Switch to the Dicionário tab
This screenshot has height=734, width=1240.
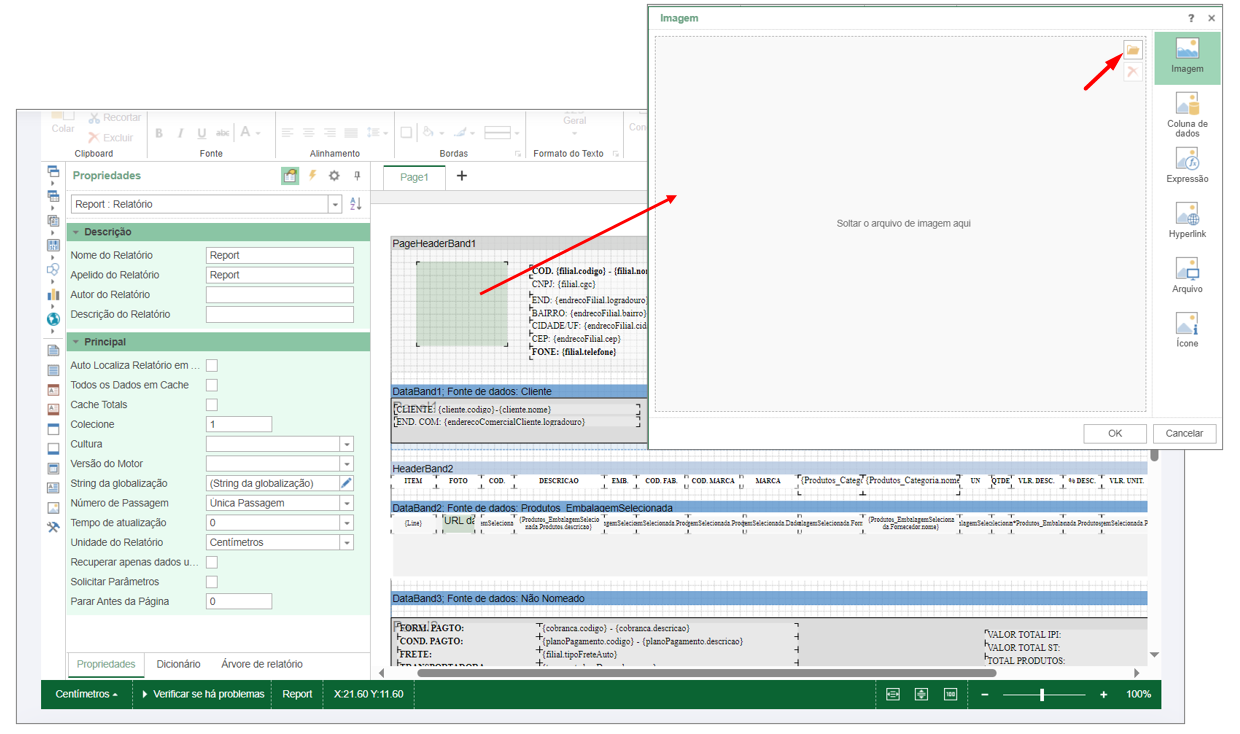(178, 664)
